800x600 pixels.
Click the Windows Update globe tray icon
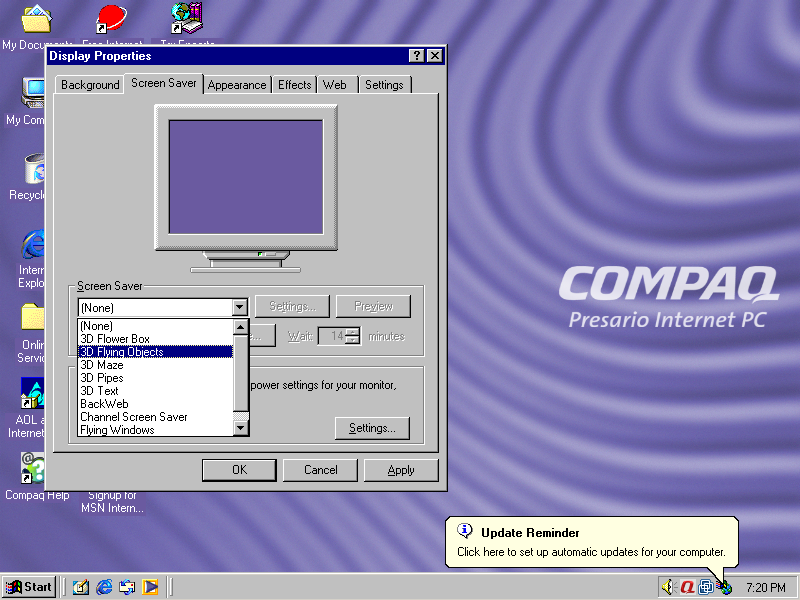[x=724, y=588]
